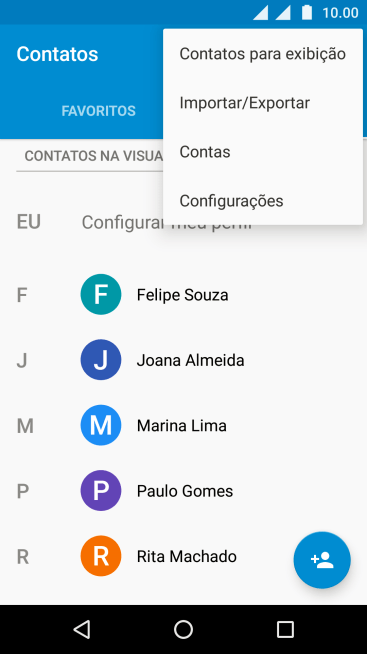Tap the battery icon in status bar
This screenshot has width=367, height=654.
point(307,12)
